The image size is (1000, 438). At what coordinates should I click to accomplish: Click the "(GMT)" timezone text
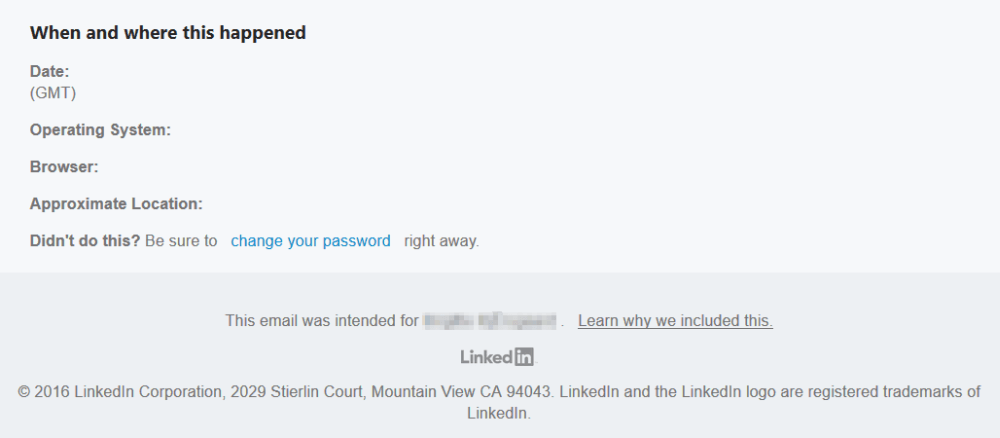point(53,93)
